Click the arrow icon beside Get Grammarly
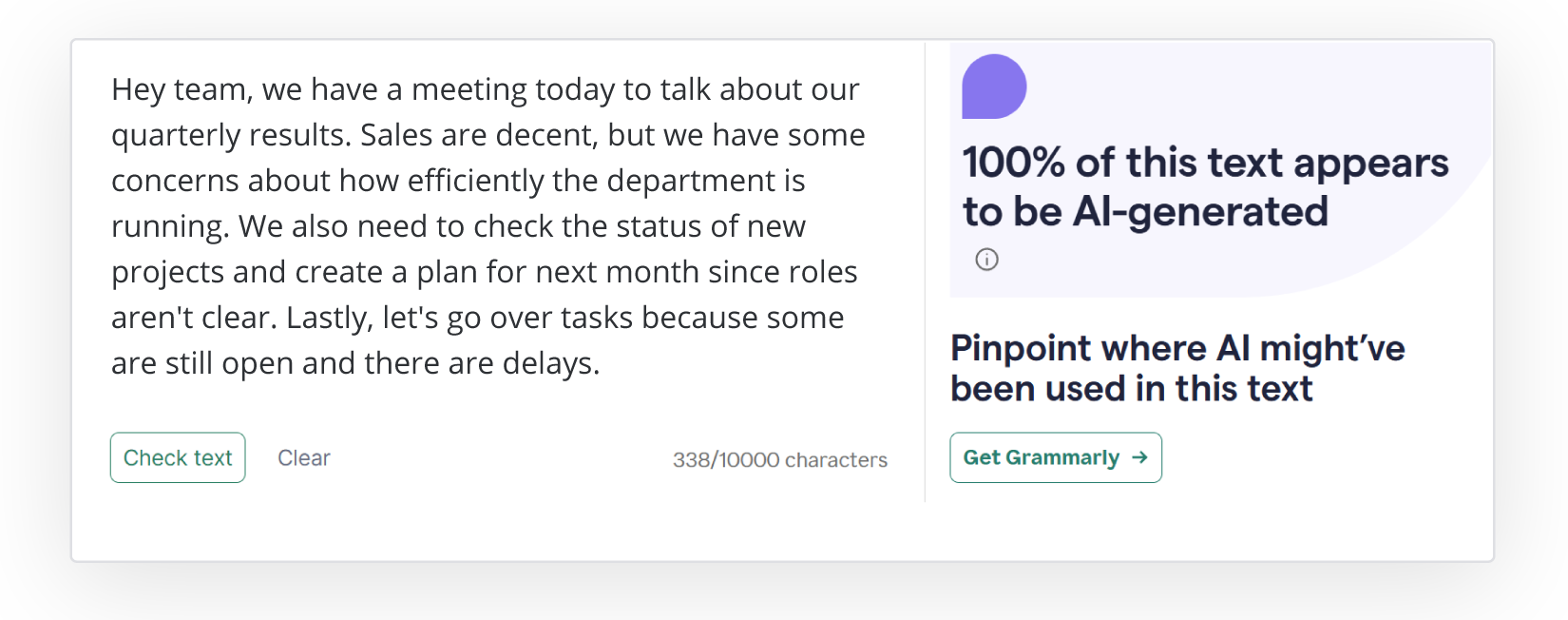 coord(1140,457)
